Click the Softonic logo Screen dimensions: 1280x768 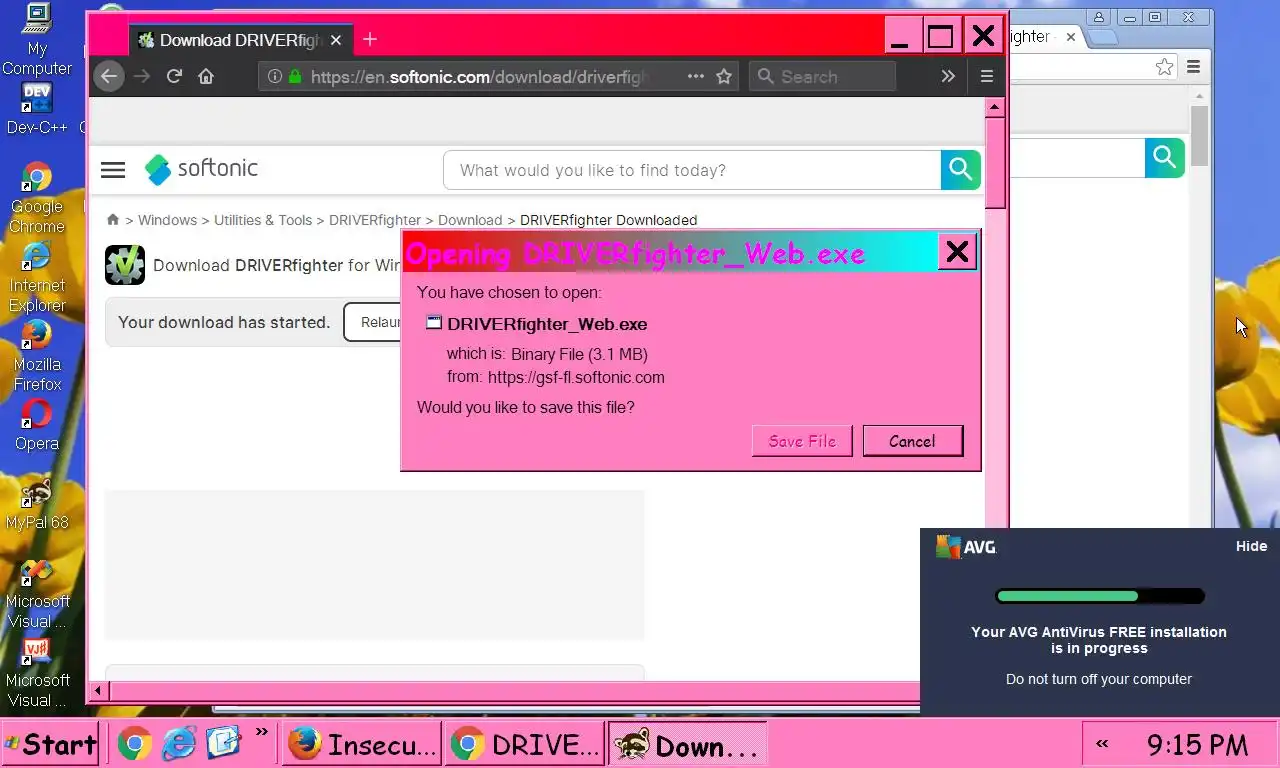point(201,169)
